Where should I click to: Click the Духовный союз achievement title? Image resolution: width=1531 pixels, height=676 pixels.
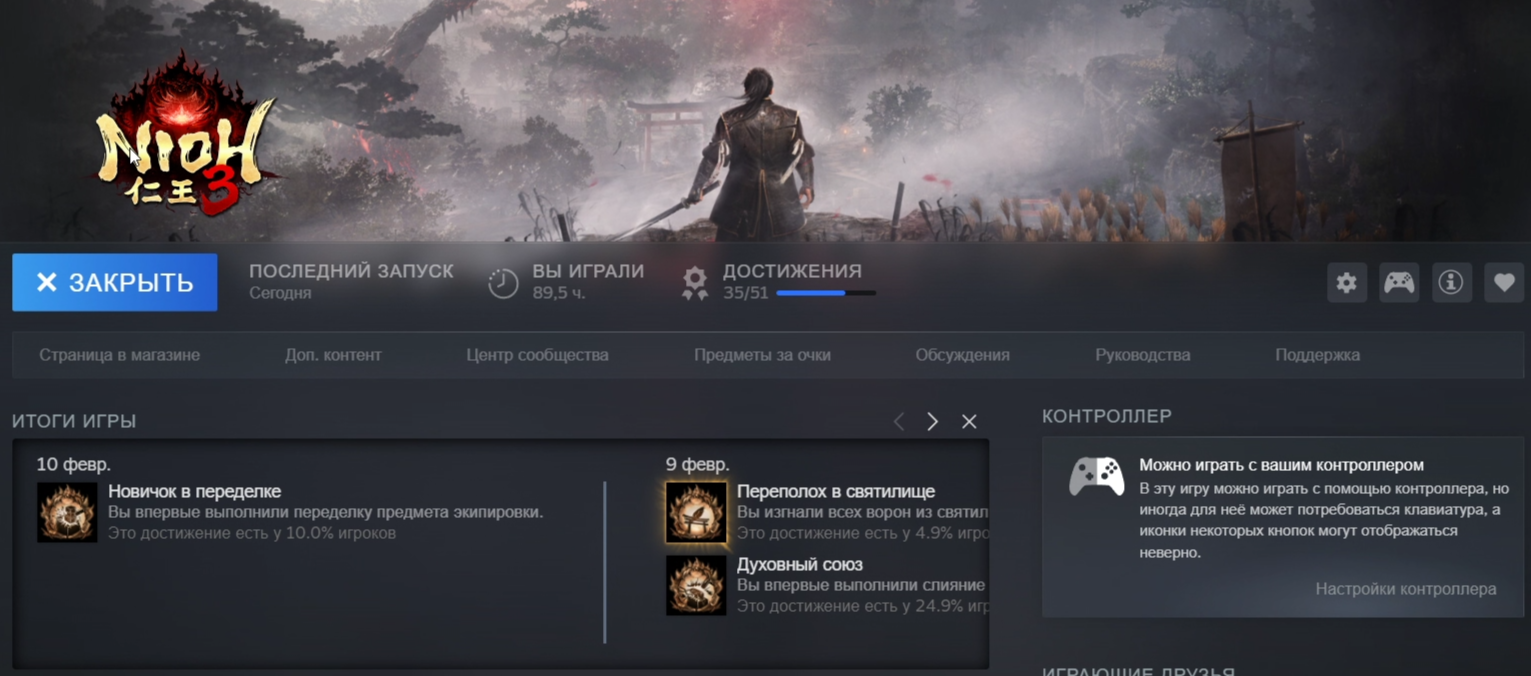[x=800, y=564]
